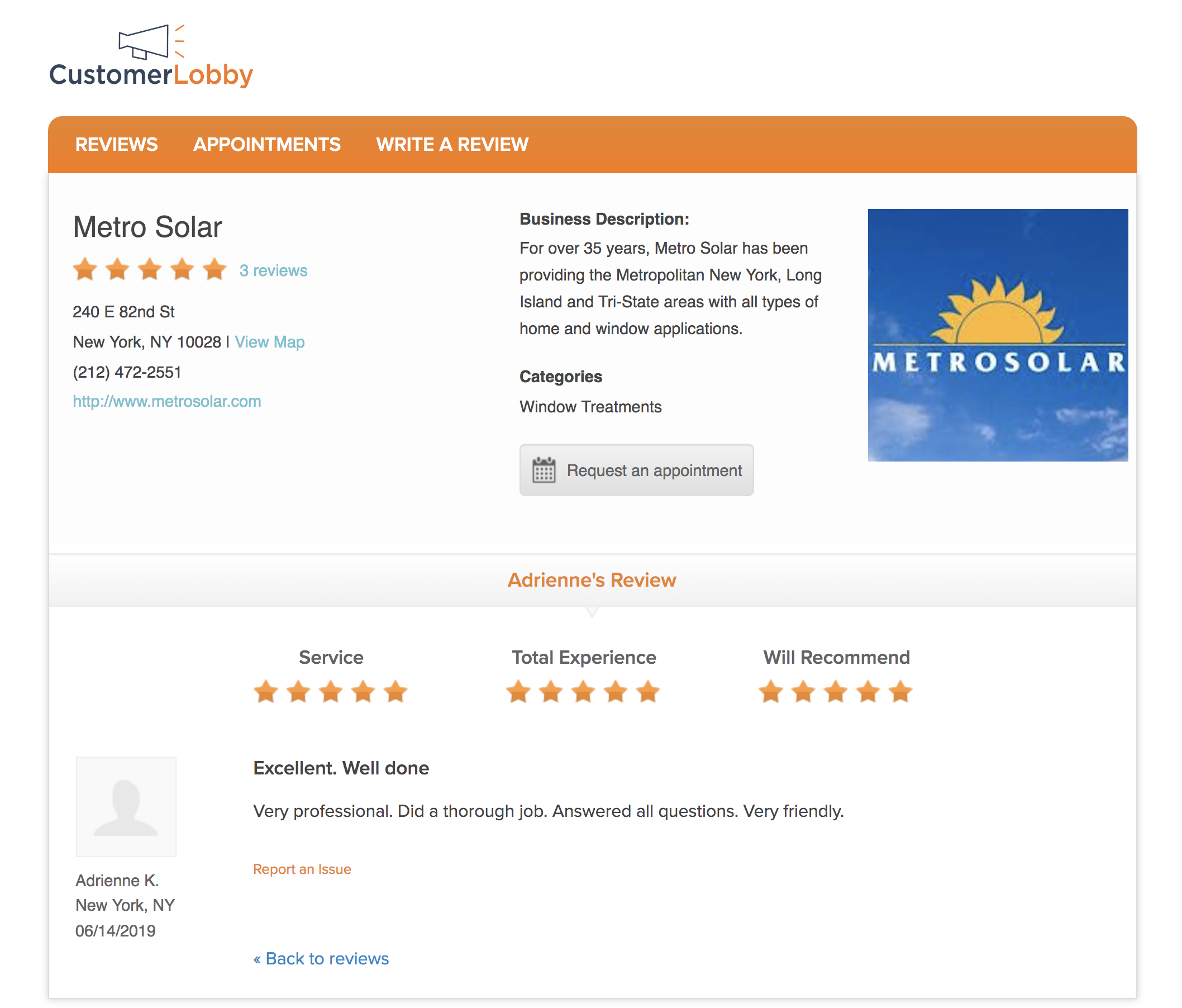This screenshot has height=1008, width=1182.
Task: Expand the reviews list via 3 reviews link
Action: (274, 270)
